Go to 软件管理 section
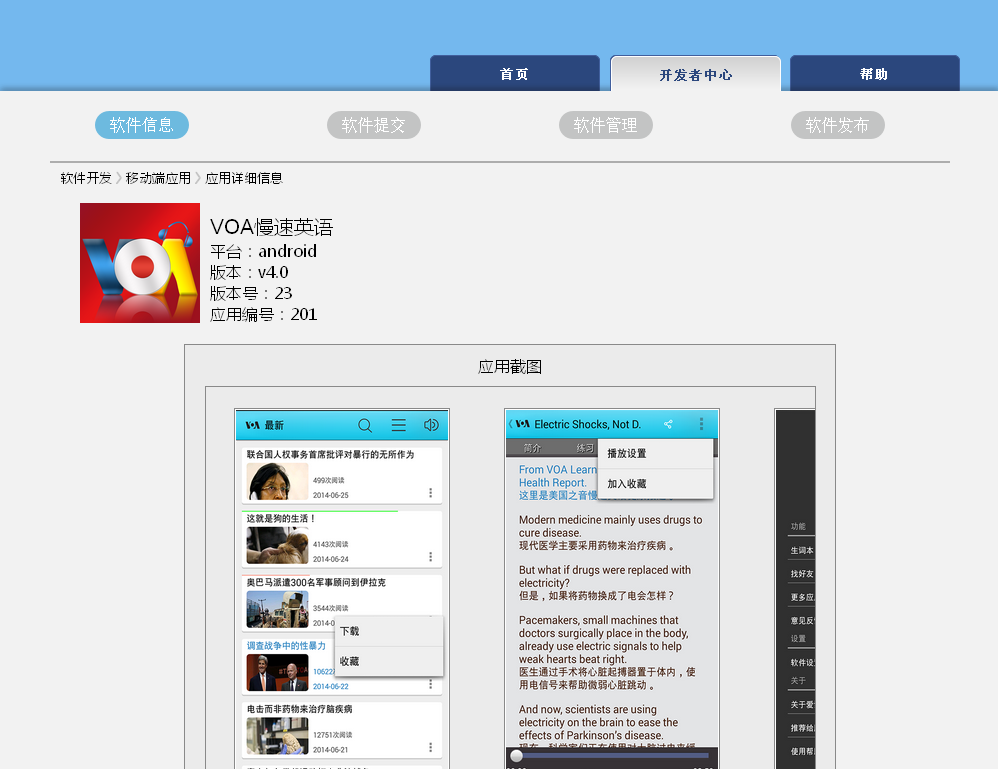Screen dimensions: 998x769 (605, 125)
